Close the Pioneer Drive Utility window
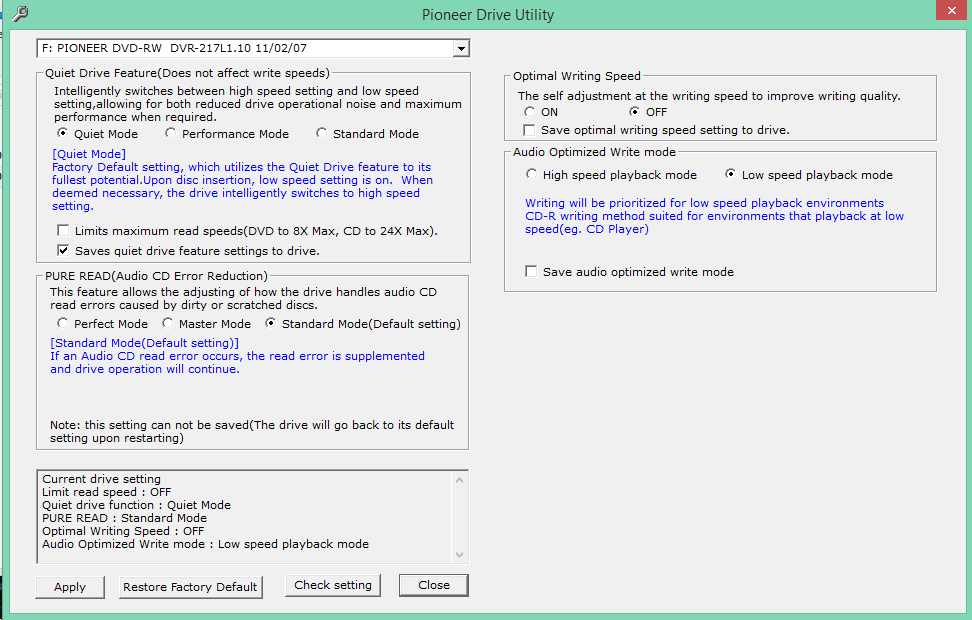Image resolution: width=972 pixels, height=620 pixels. [x=952, y=11]
